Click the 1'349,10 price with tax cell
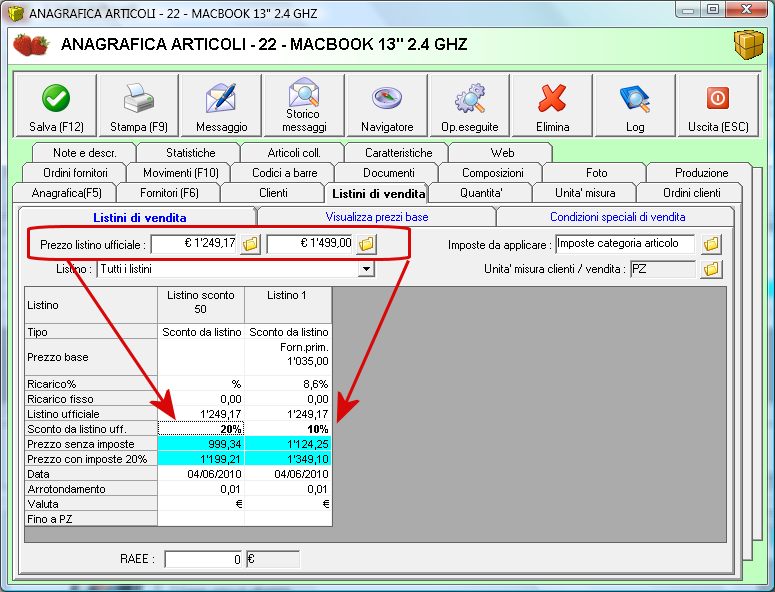This screenshot has width=775, height=592. coord(288,459)
